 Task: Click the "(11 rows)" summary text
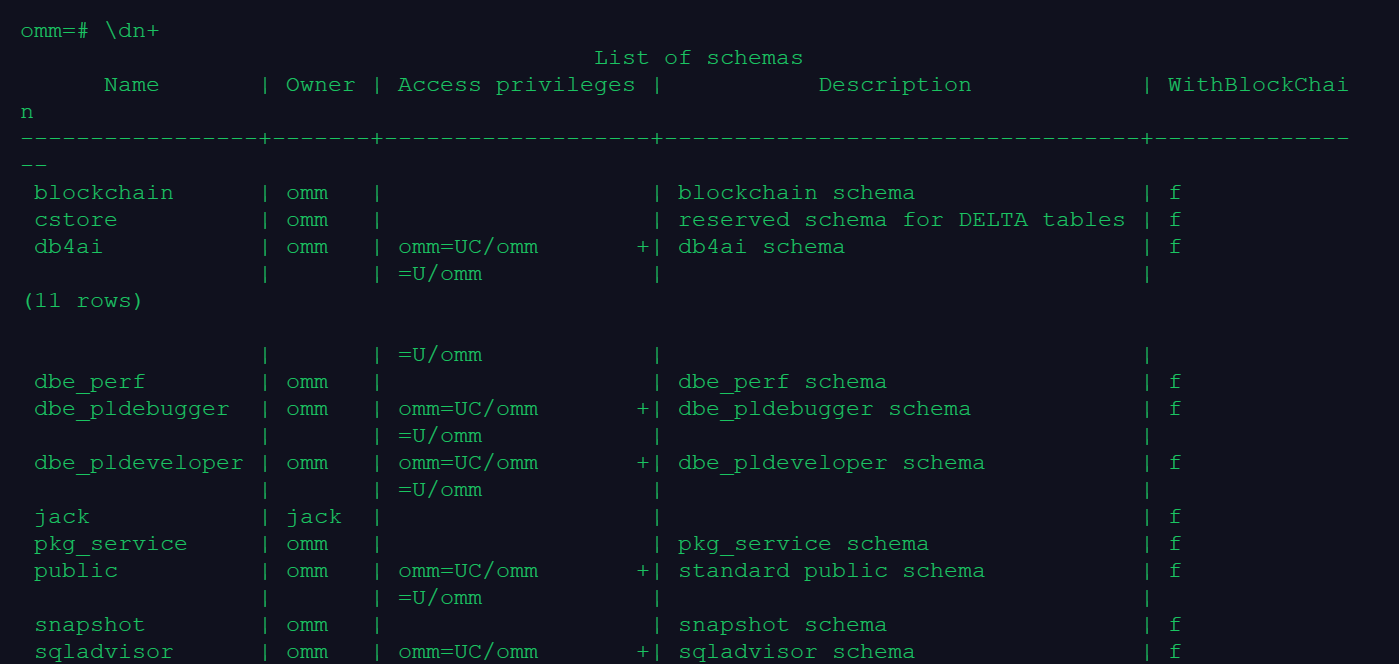pos(82,301)
